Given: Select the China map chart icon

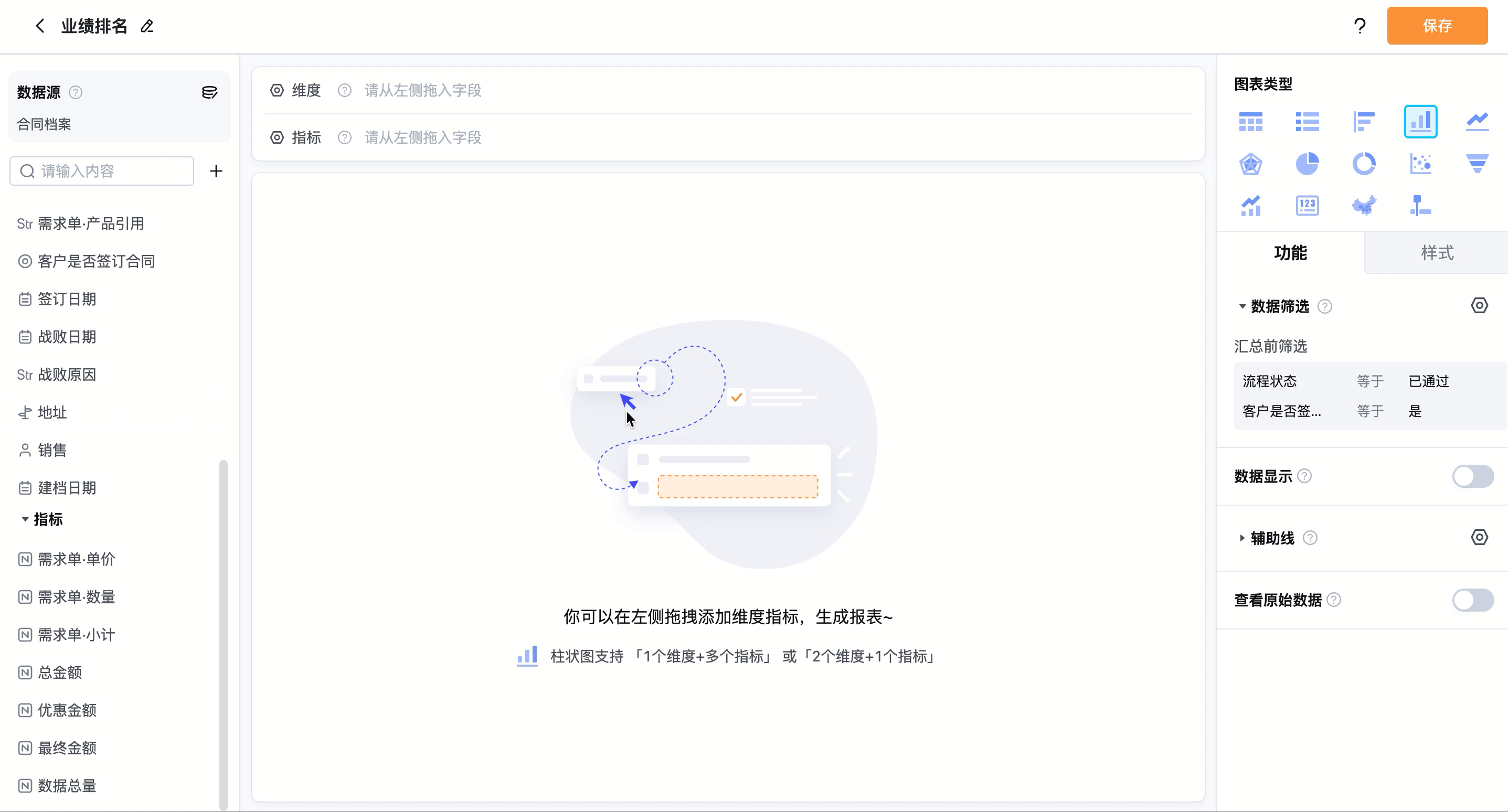Looking at the screenshot, I should [x=1364, y=206].
